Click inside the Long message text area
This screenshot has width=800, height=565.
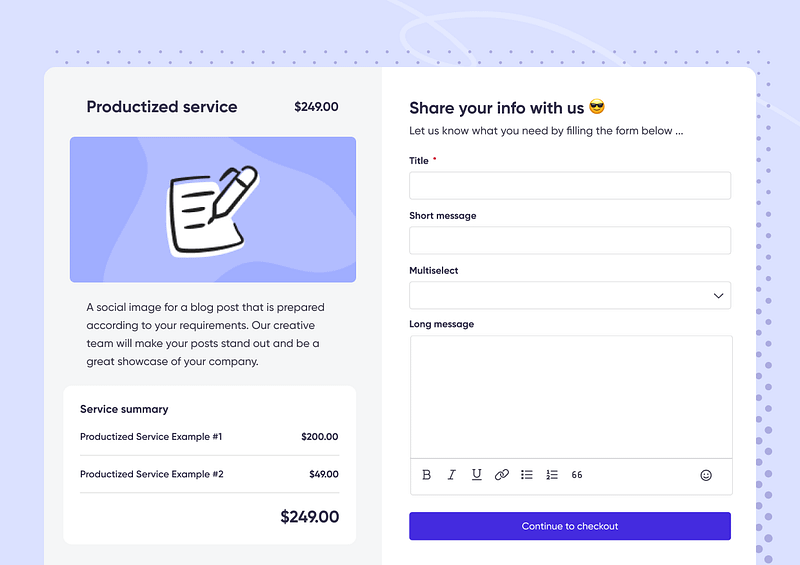click(570, 396)
